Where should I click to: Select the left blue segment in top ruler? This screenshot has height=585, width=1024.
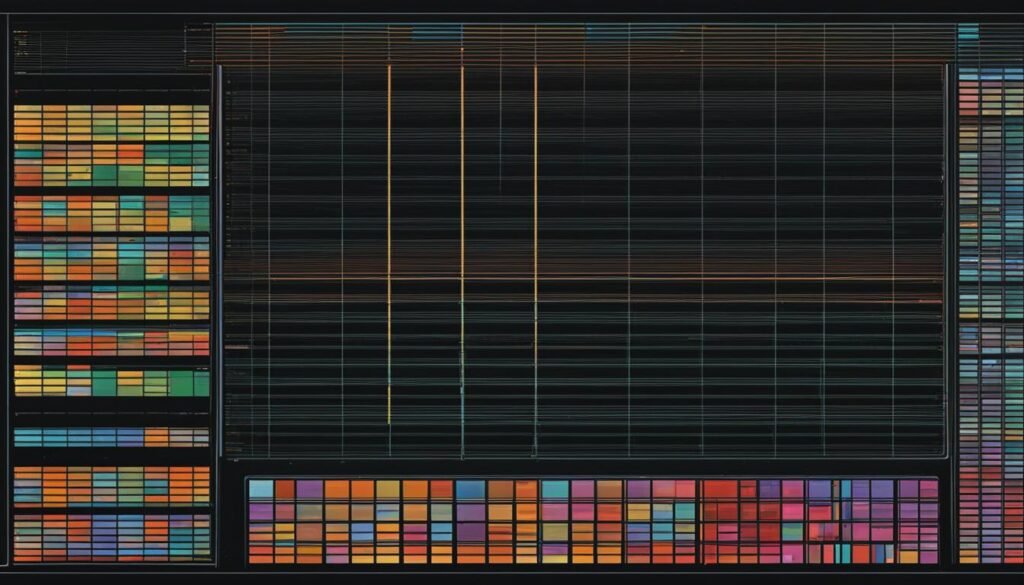tap(436, 33)
